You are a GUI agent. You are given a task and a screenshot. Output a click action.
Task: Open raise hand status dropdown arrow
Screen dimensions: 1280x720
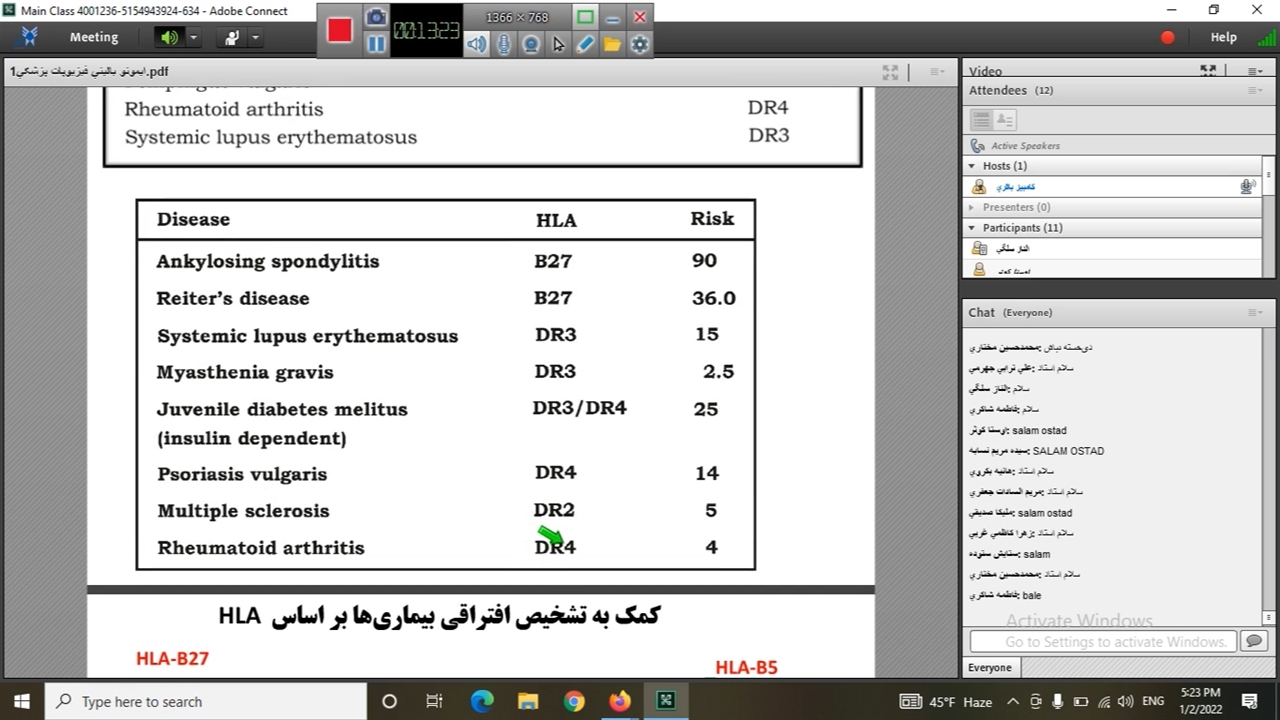[x=255, y=37]
